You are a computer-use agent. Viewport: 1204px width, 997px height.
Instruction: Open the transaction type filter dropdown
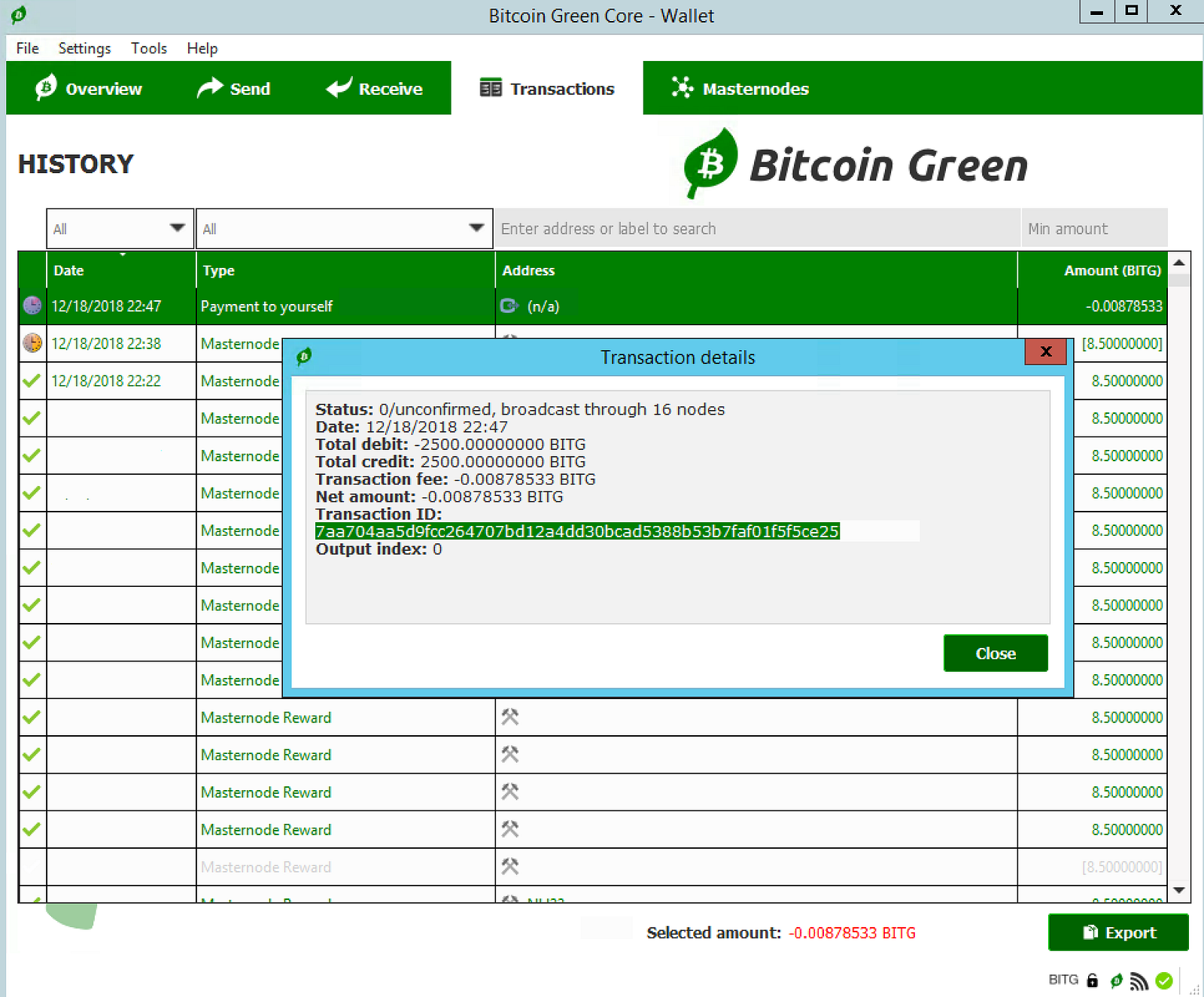tap(344, 229)
